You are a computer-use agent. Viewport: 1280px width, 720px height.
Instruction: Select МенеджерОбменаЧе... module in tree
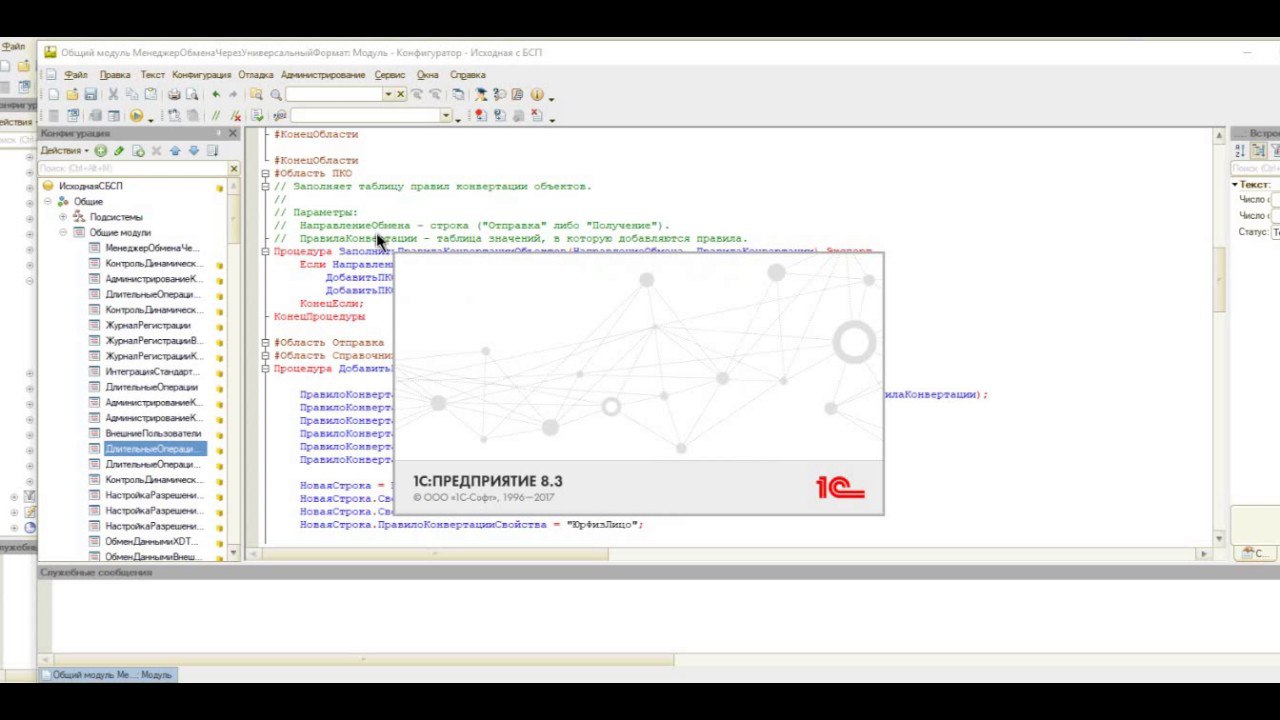(x=152, y=248)
